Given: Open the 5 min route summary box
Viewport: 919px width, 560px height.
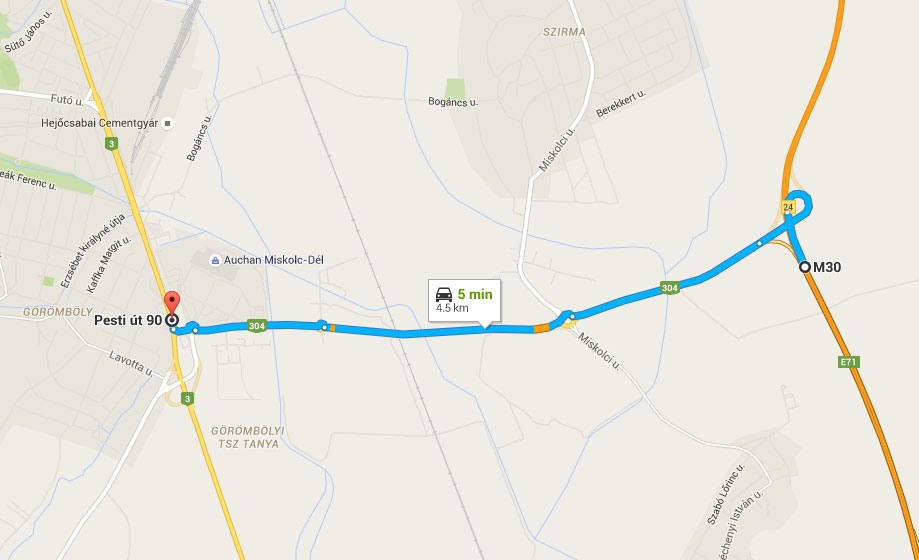Looking at the screenshot, I should click(x=464, y=301).
